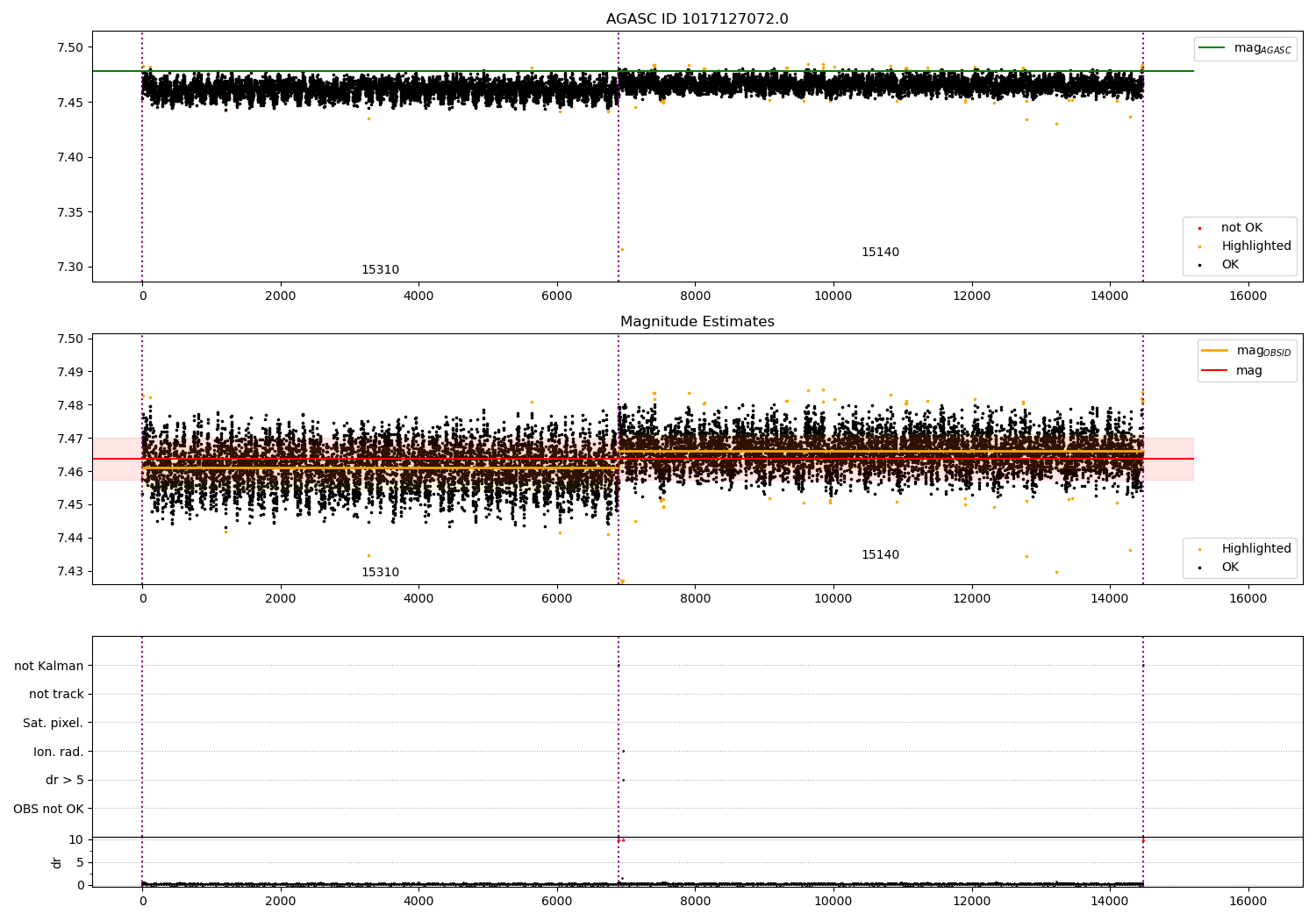Click the 15310 label in Magnitude Estimates plot
The image size is (1316, 921).
tap(380, 573)
